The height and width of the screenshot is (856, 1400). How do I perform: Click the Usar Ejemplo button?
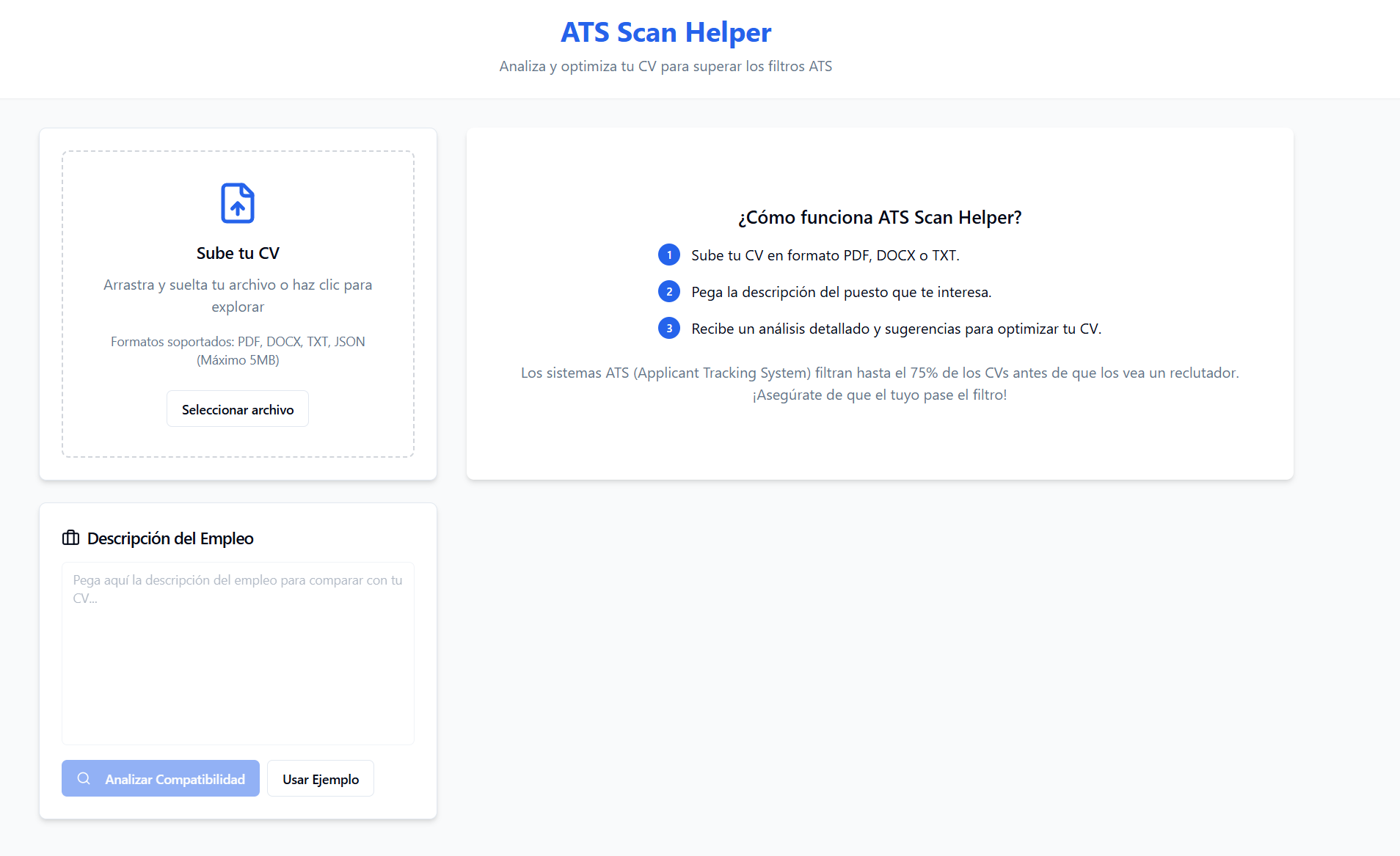pyautogui.click(x=321, y=778)
